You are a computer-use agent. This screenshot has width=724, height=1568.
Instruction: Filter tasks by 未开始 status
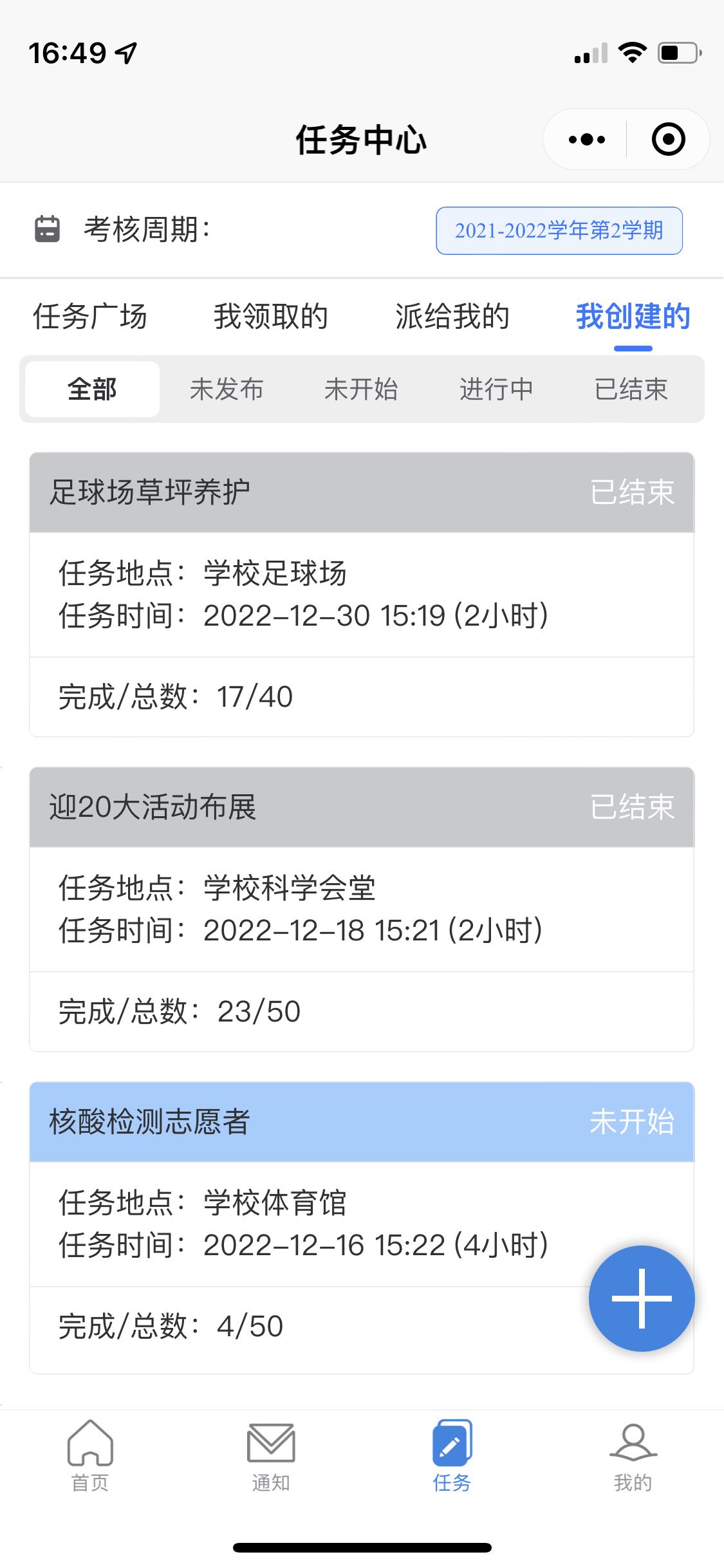point(361,389)
